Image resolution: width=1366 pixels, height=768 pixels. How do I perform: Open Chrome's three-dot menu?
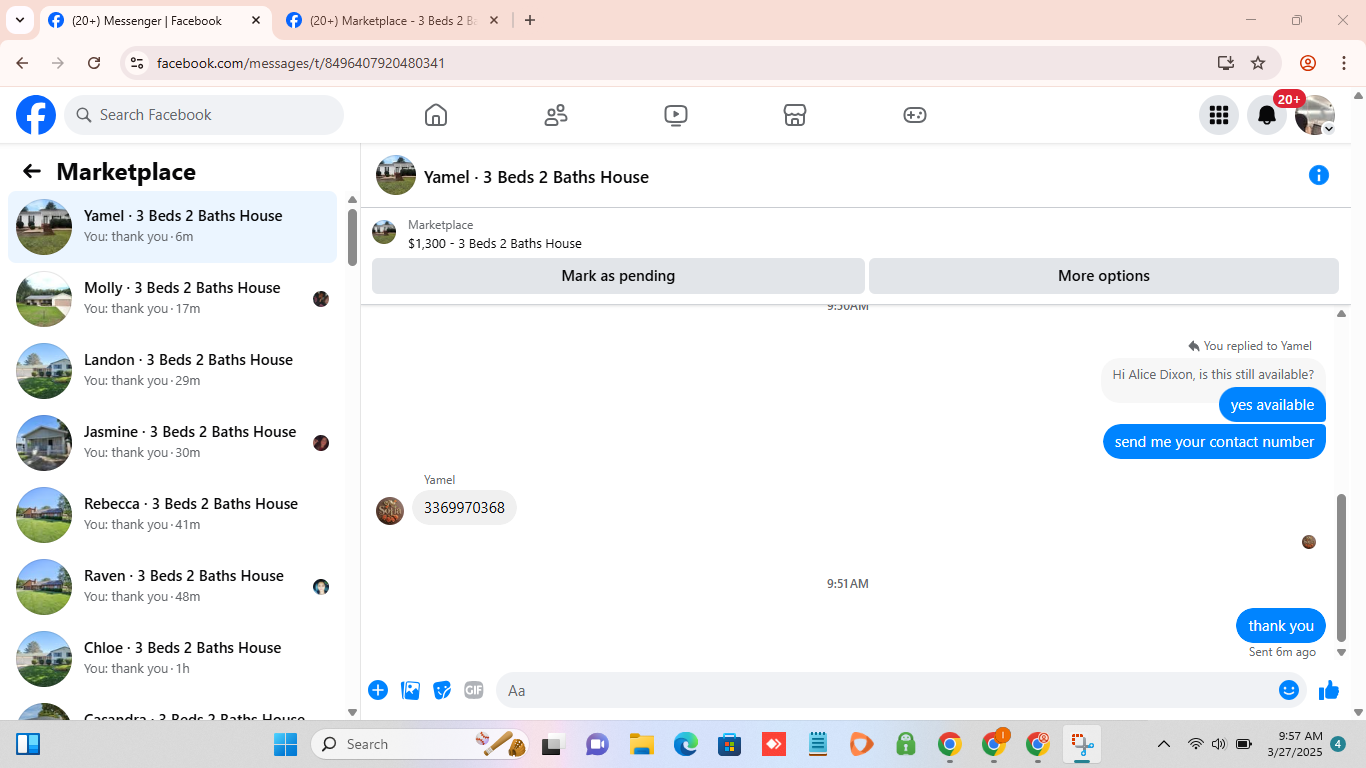tap(1344, 63)
